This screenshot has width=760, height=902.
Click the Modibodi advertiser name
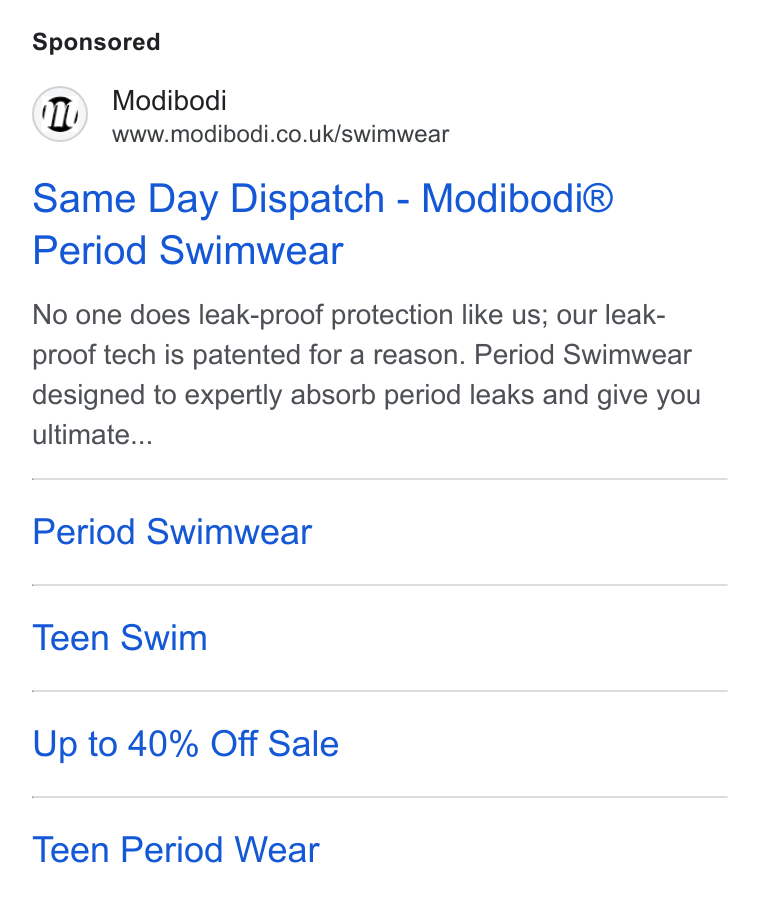[169, 101]
